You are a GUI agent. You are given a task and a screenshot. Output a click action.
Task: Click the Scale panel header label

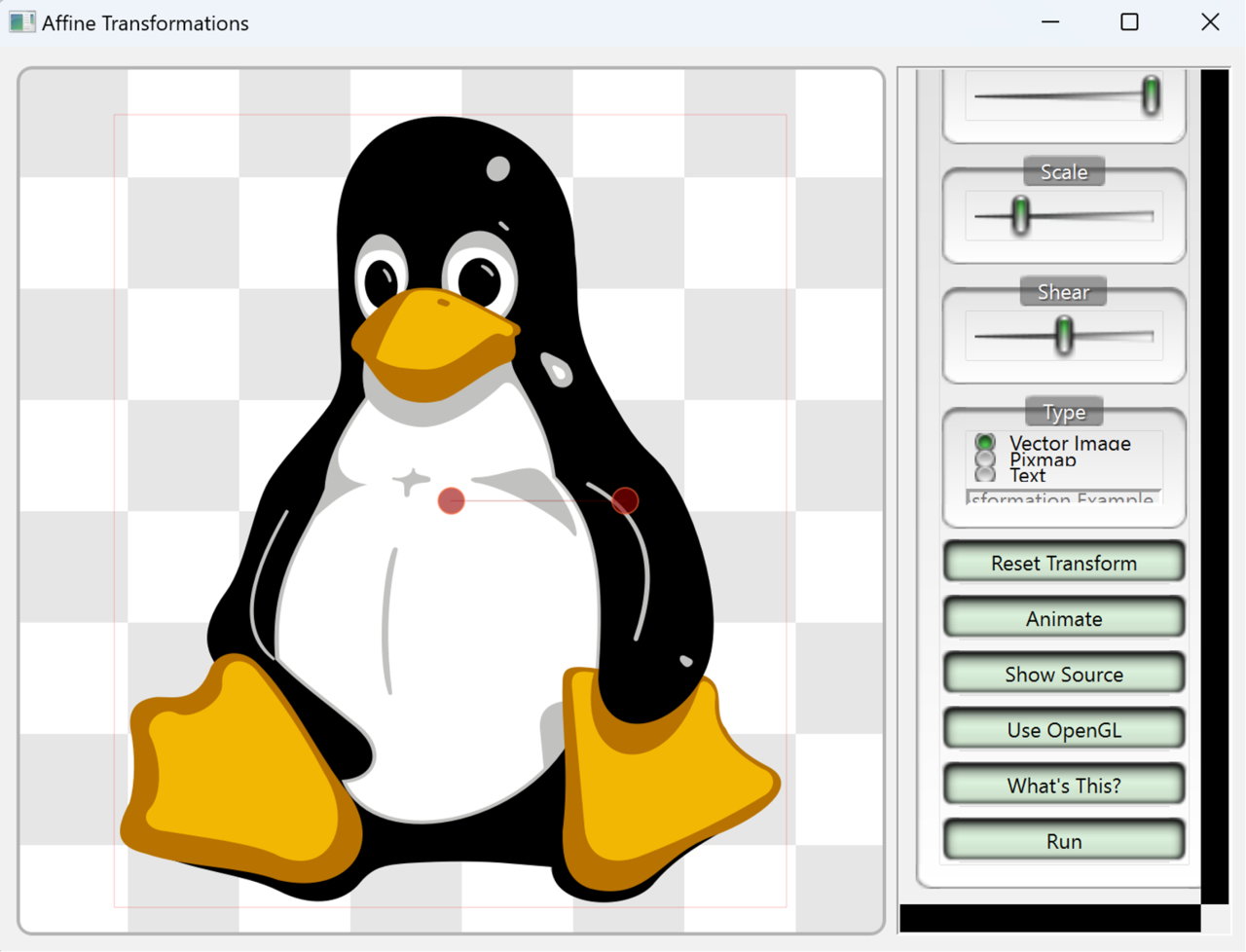coord(1063,171)
